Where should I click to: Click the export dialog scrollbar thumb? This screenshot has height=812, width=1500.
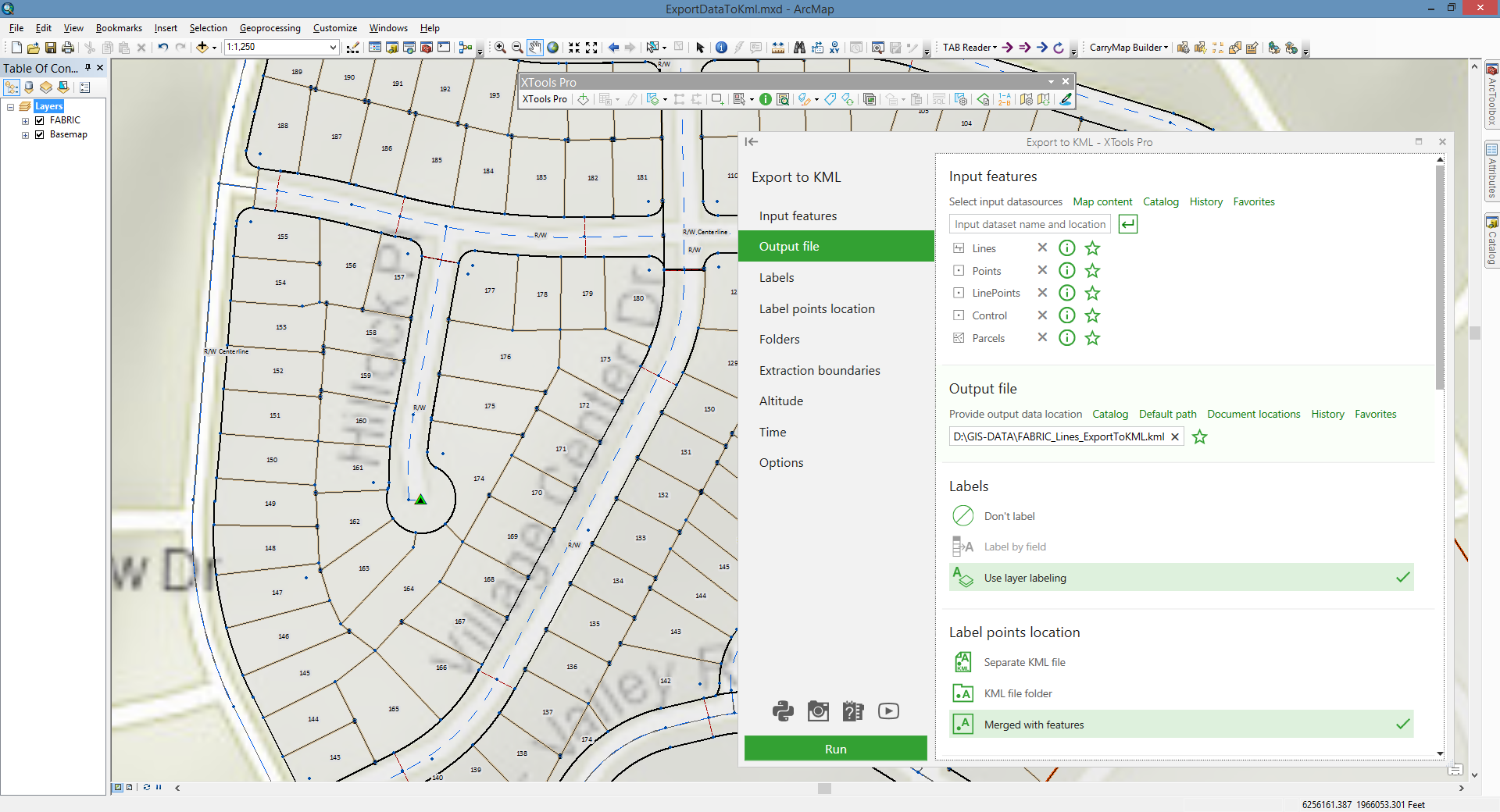[x=1440, y=277]
